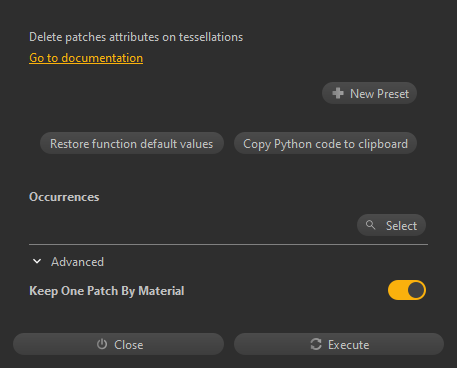457x368 pixels.
Task: Click the refresh arrows icon on Execute
Action: click(316, 344)
